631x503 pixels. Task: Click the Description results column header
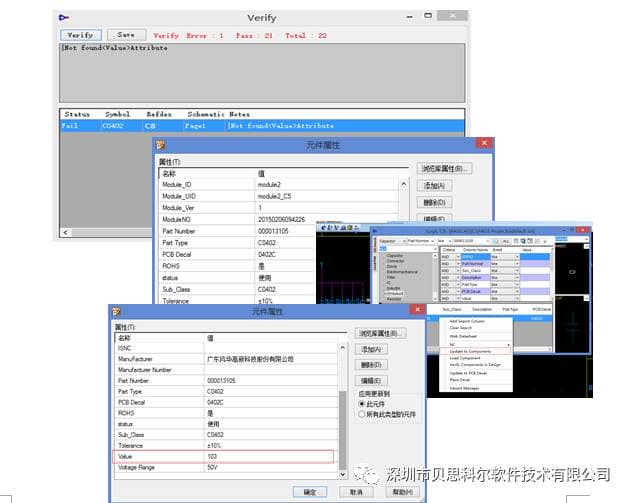[x=482, y=309]
